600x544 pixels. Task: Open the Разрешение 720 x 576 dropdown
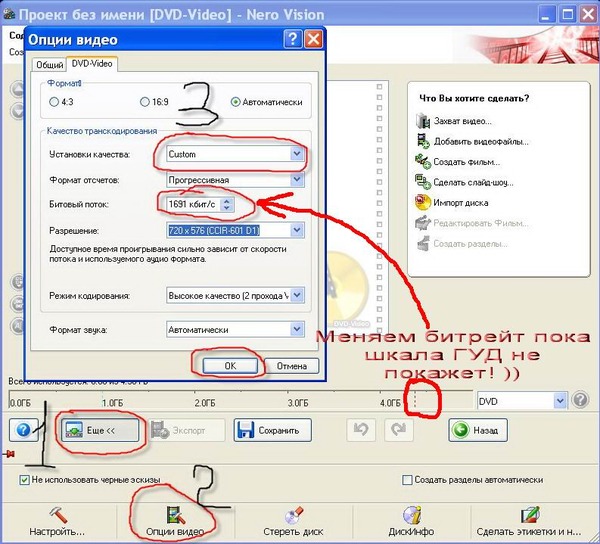pyautogui.click(x=235, y=230)
